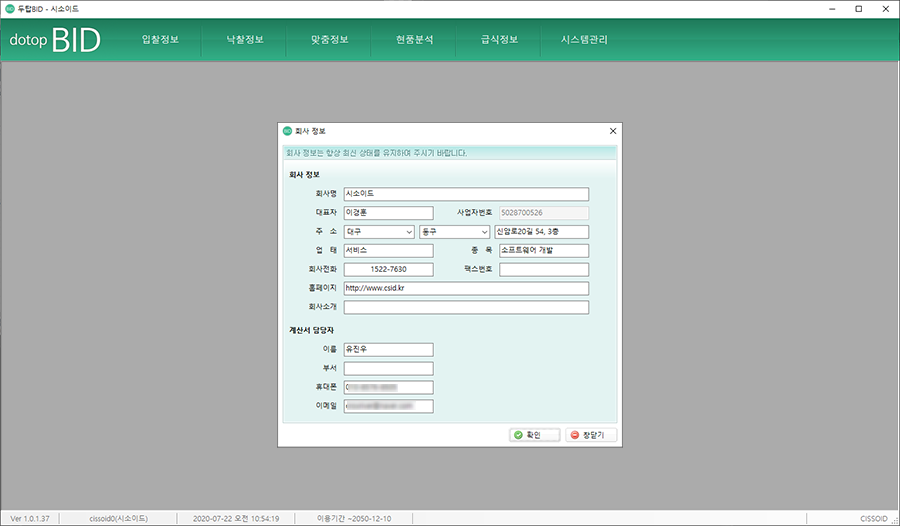
Task: Open the 입찰정보 menu
Action: click(x=159, y=41)
